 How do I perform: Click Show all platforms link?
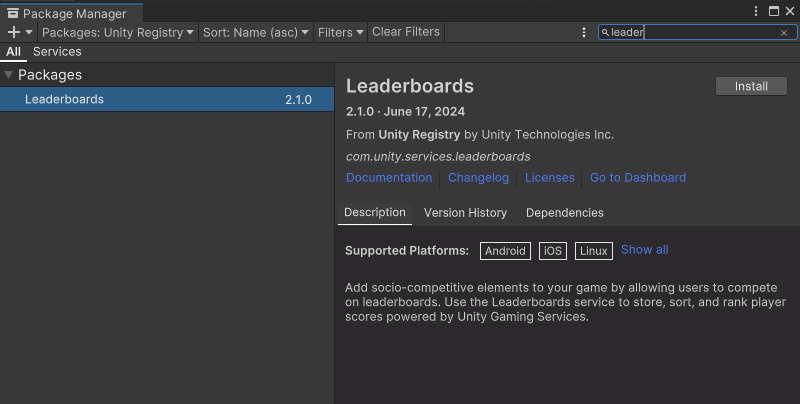(644, 249)
